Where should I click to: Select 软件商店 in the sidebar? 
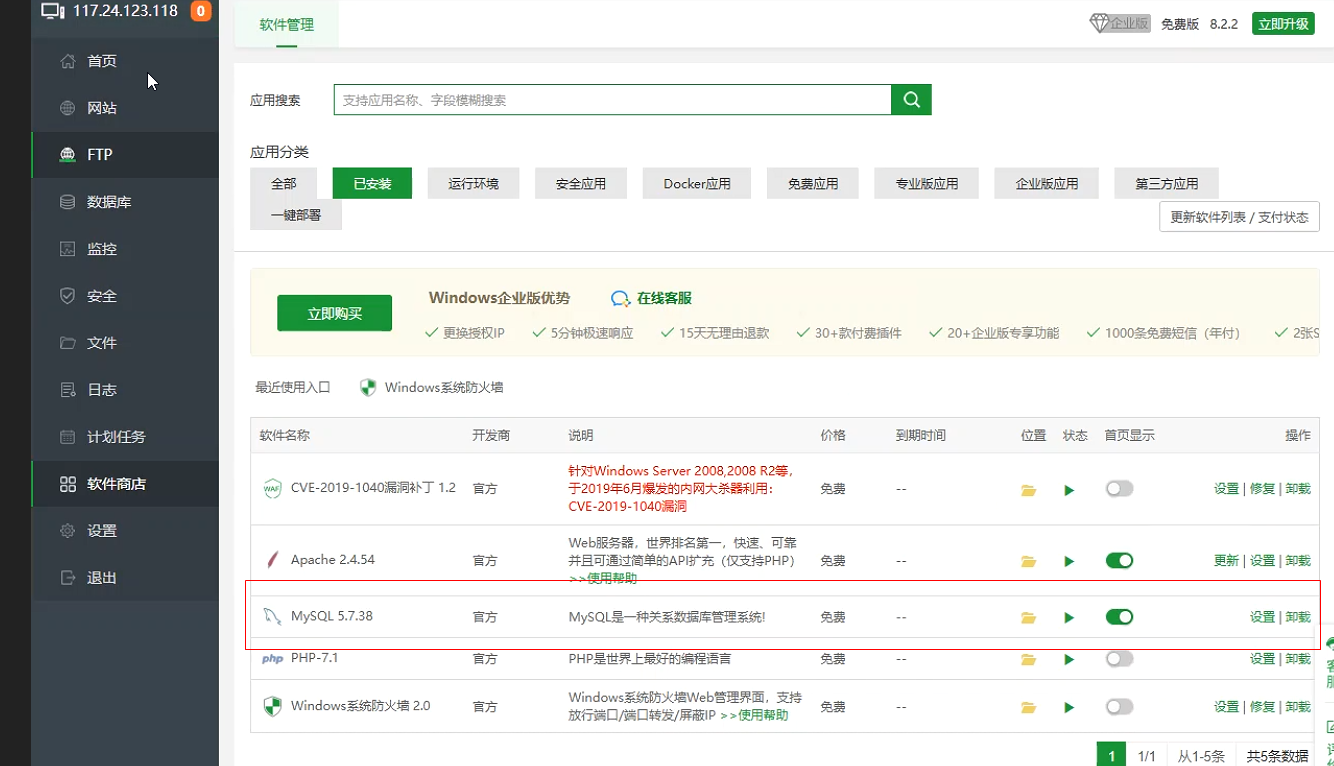[x=125, y=484]
